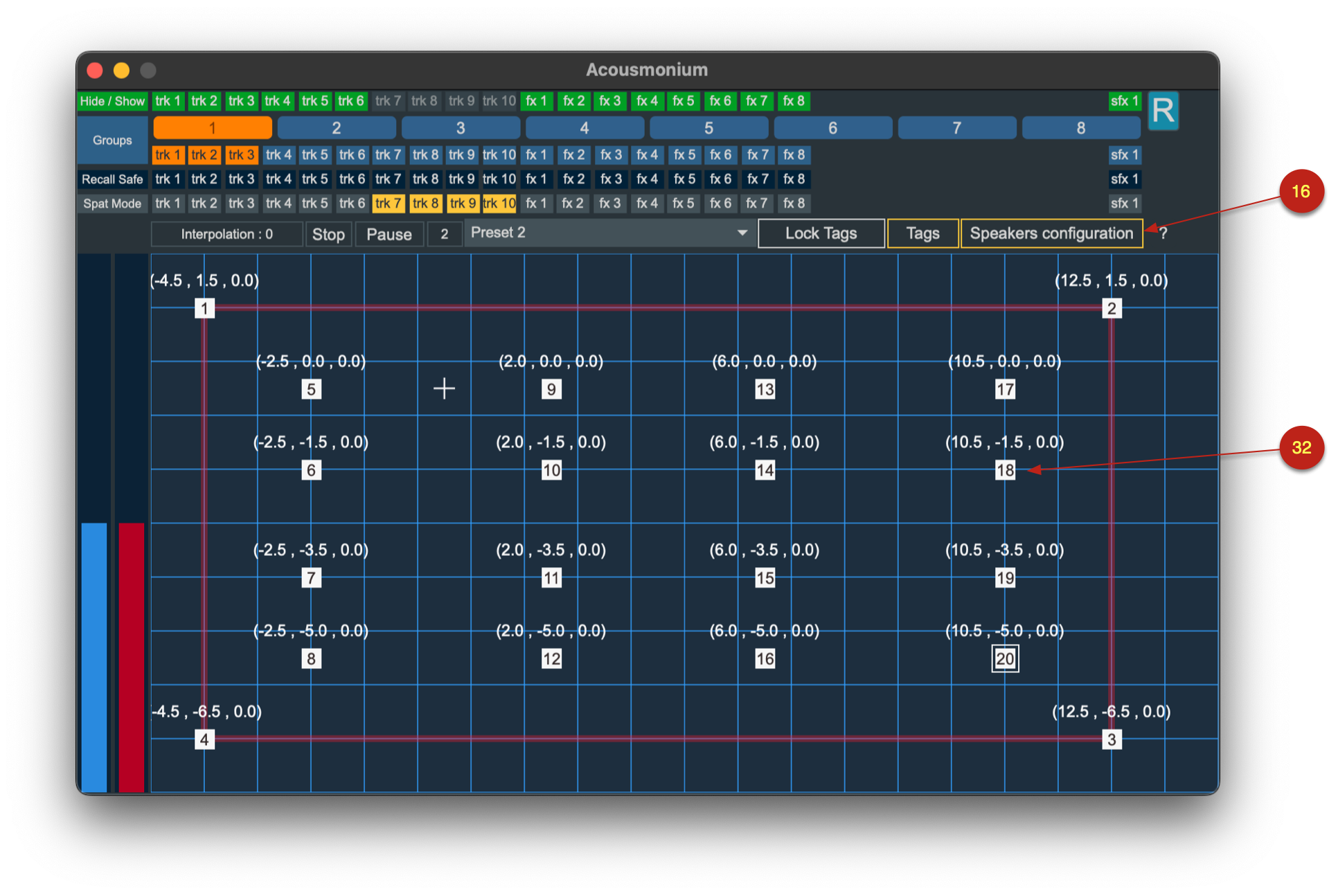
Task: Select speaker marker 3
Action: pyautogui.click(x=1112, y=740)
